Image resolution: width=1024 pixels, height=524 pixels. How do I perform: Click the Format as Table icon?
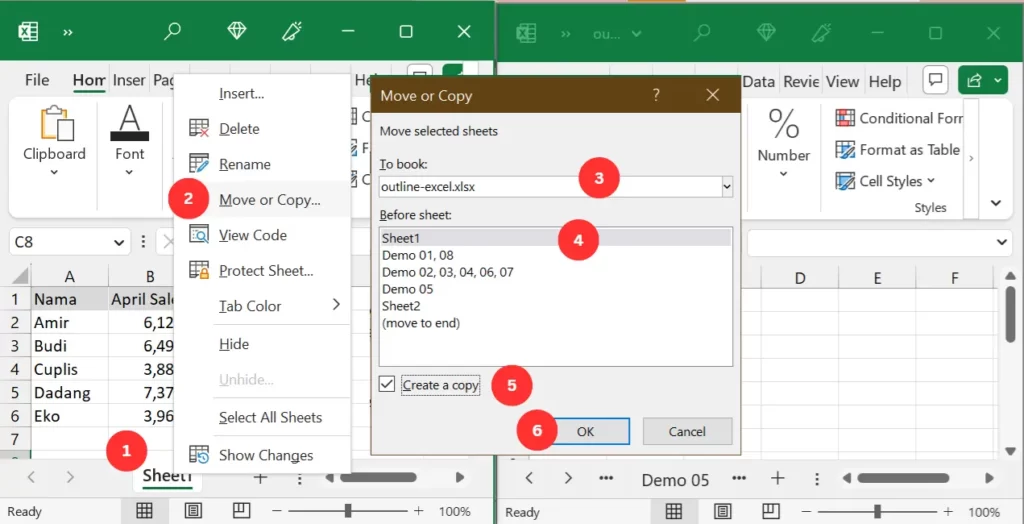point(845,150)
